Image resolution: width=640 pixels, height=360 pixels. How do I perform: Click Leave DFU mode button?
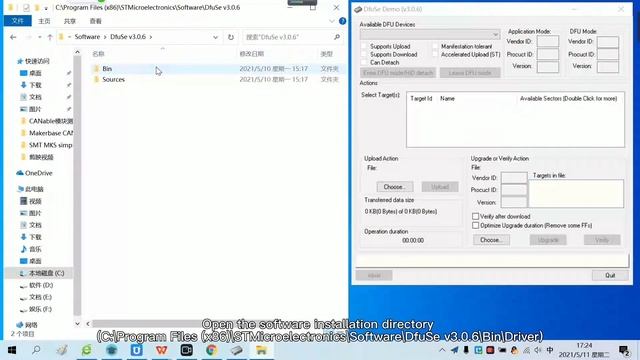click(470, 73)
